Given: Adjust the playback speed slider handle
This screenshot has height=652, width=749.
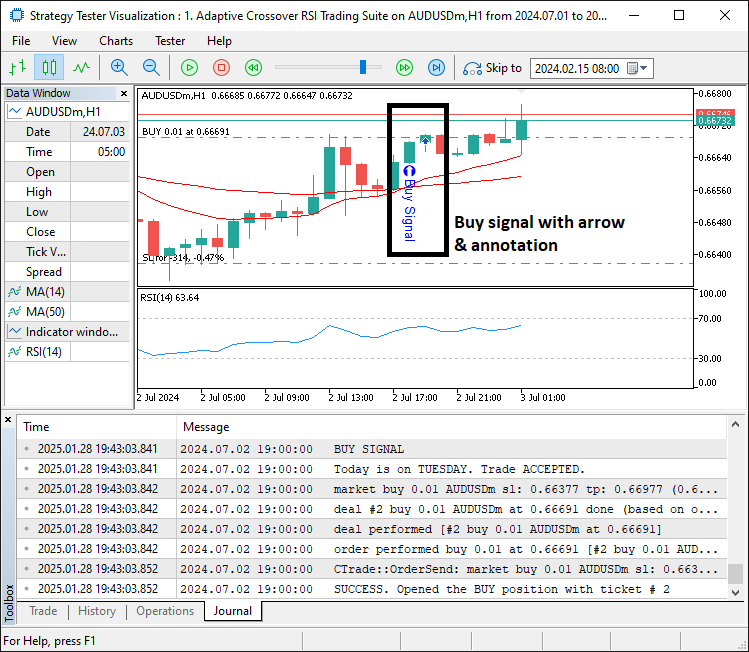Looking at the screenshot, I should 363,67.
